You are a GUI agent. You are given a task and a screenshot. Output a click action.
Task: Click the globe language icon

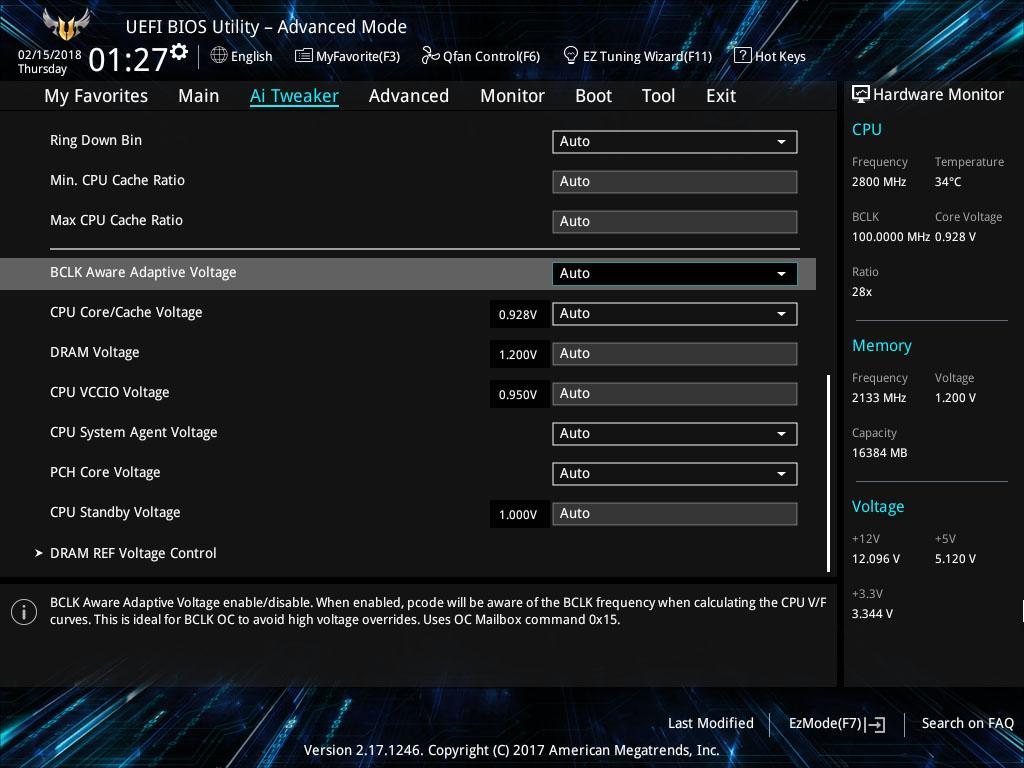[219, 56]
